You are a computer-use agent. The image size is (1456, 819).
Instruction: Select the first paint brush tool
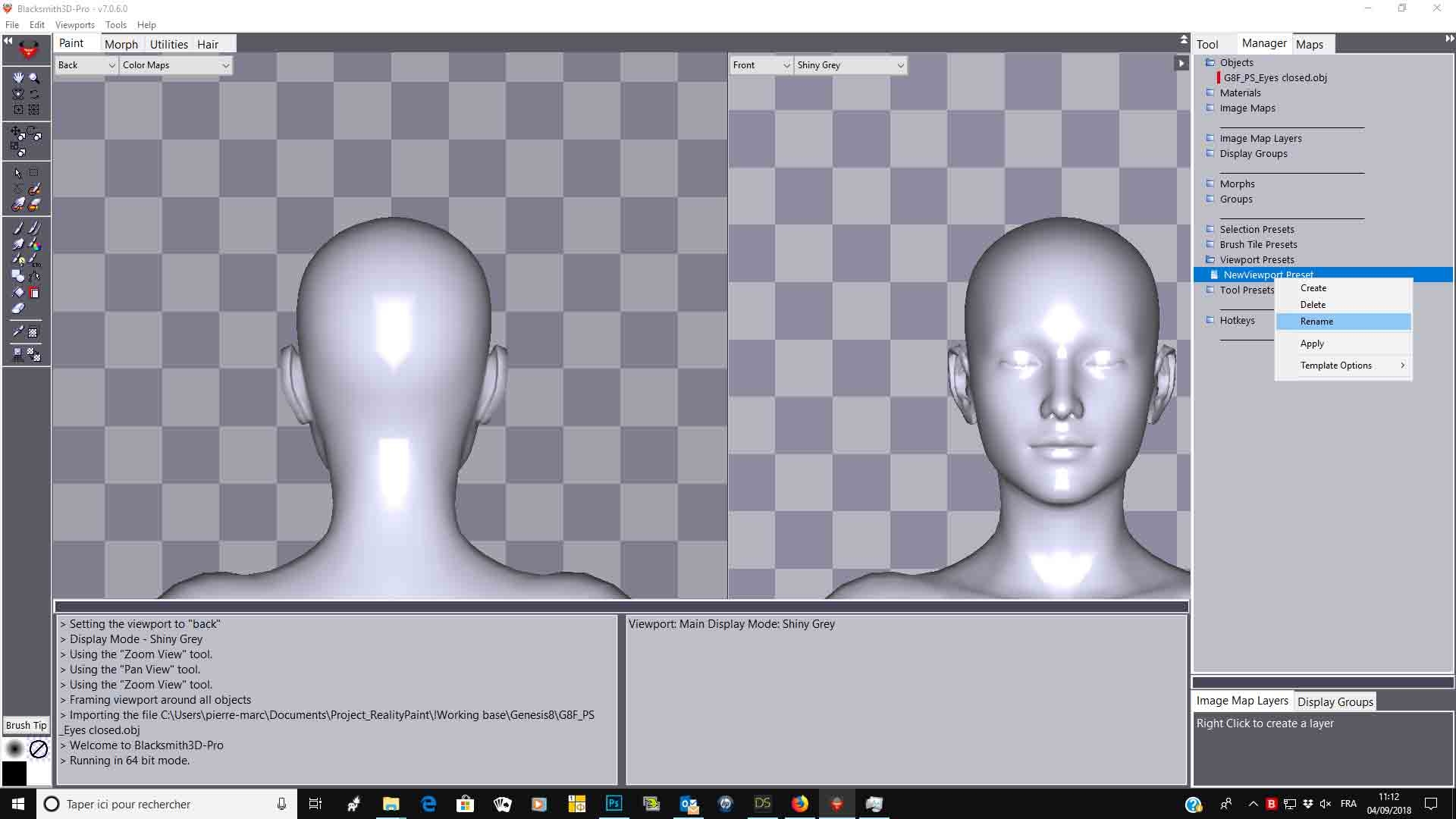pyautogui.click(x=18, y=227)
